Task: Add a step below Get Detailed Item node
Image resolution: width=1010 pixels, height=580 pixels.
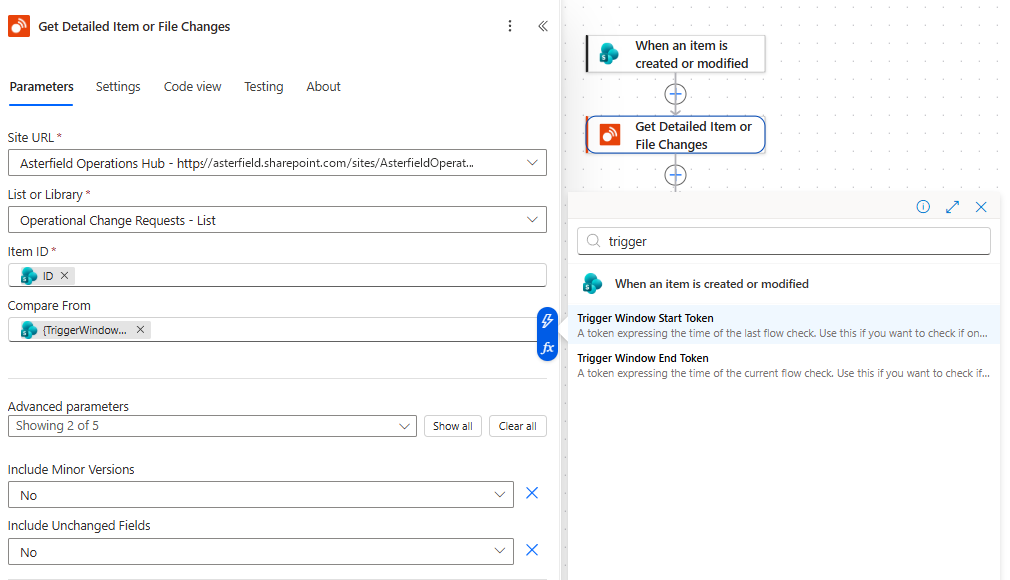Action: tap(675, 175)
